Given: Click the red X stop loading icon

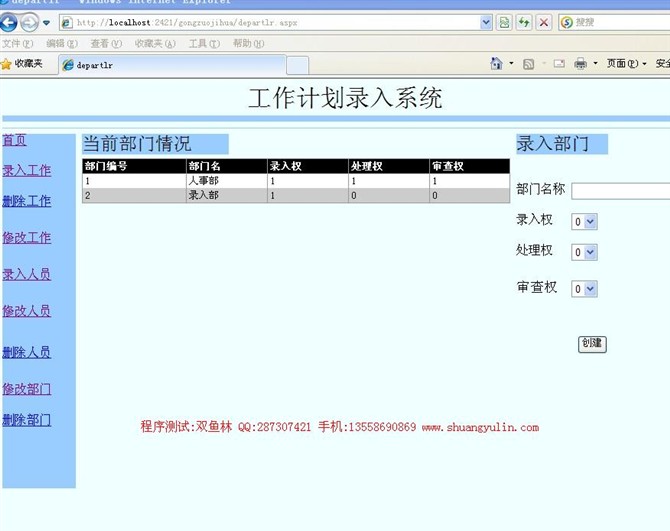Looking at the screenshot, I should click(544, 23).
